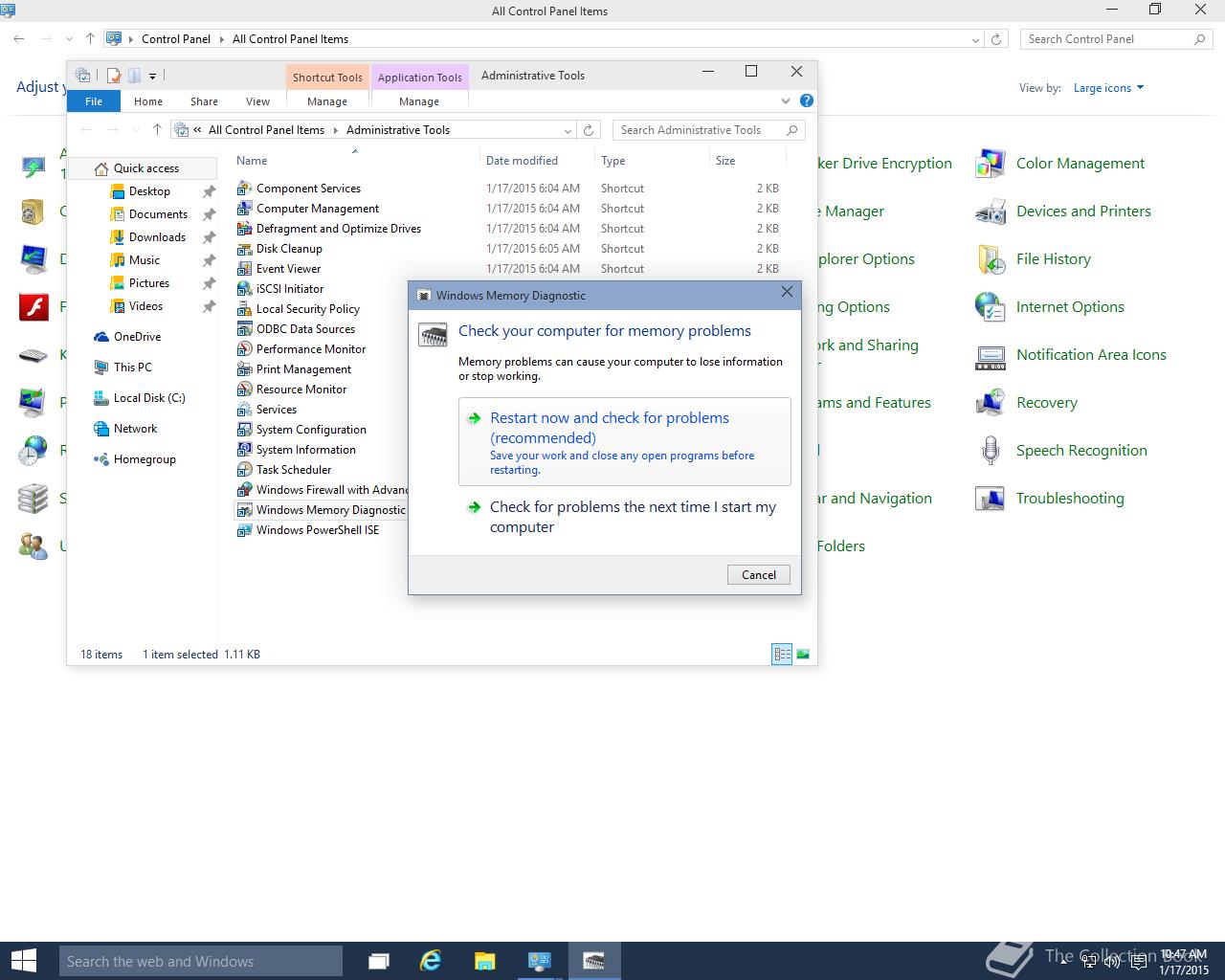
Task: Click Control Panel breadcrumb in back window
Action: coord(176,39)
